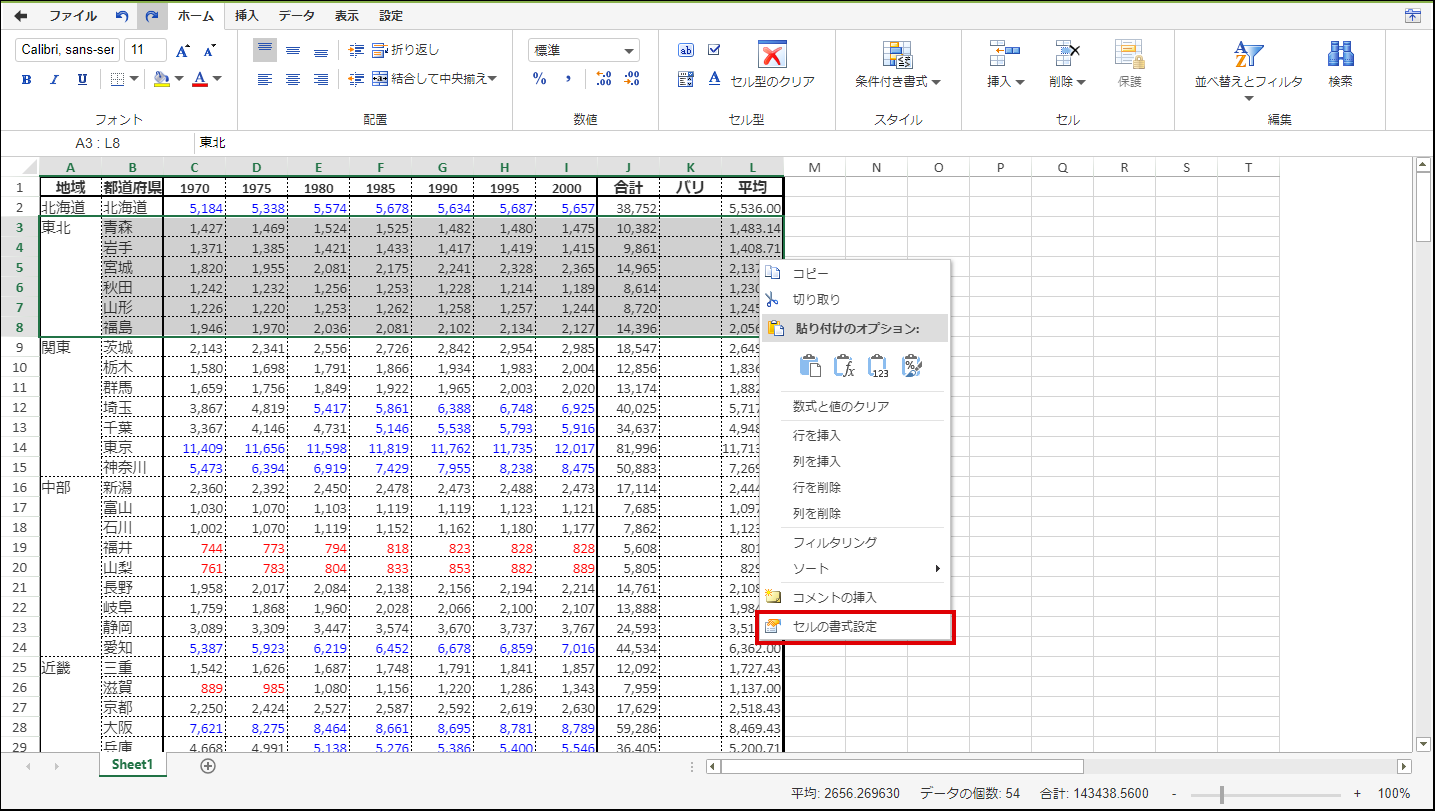
Task: Click the paste formatting % icon
Action: tap(912, 366)
